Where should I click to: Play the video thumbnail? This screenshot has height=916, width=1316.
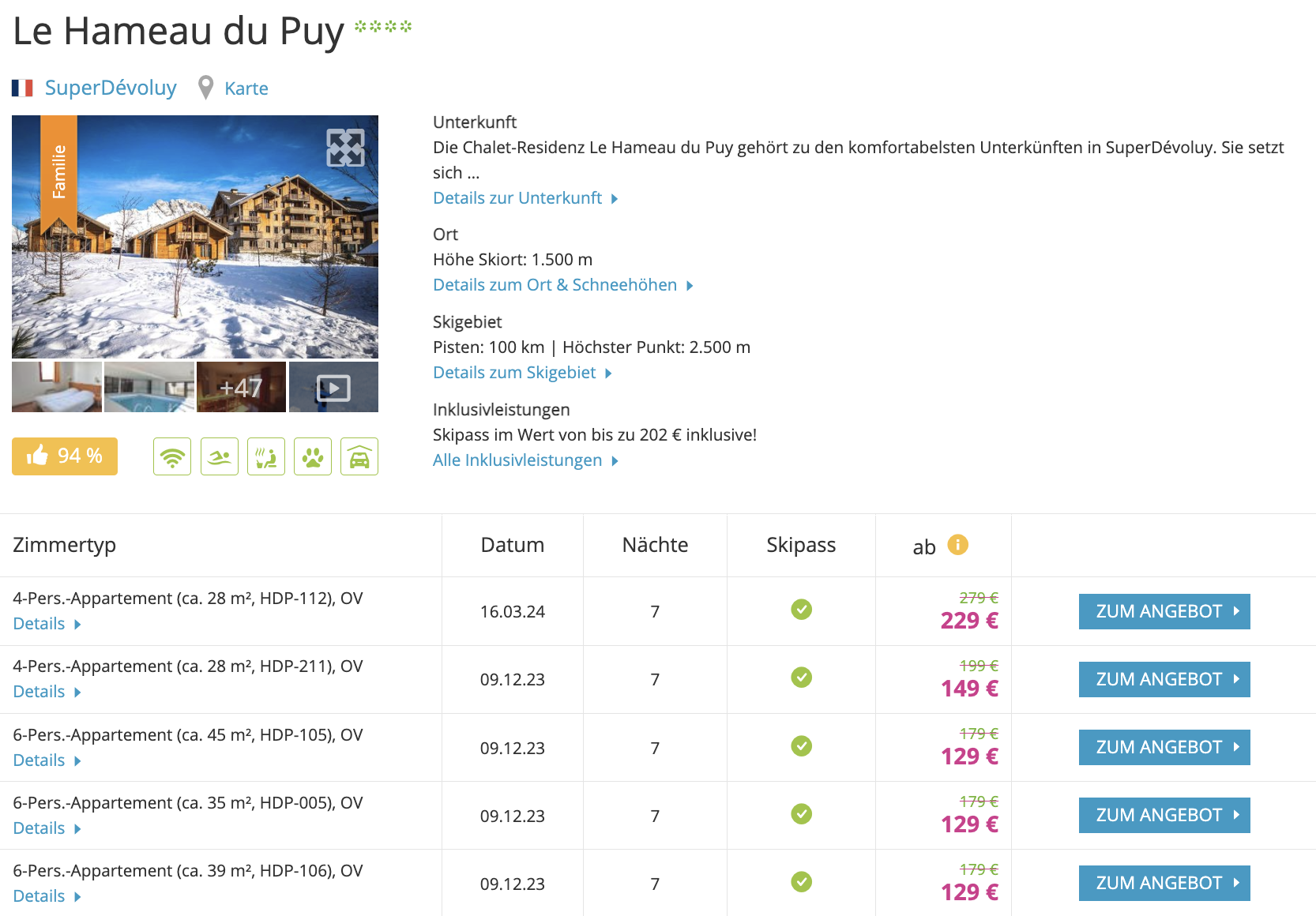pos(333,387)
